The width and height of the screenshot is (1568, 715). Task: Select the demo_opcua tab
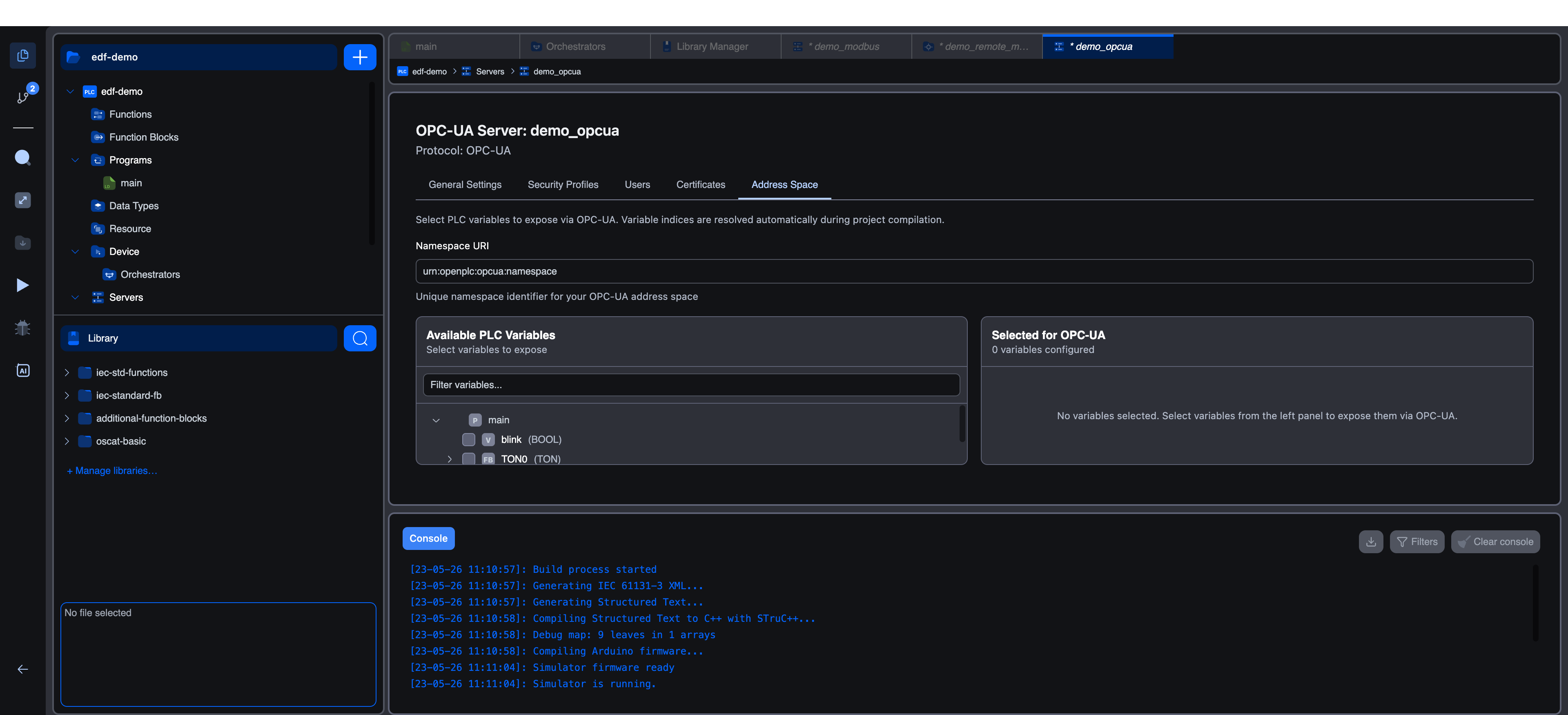point(1108,47)
